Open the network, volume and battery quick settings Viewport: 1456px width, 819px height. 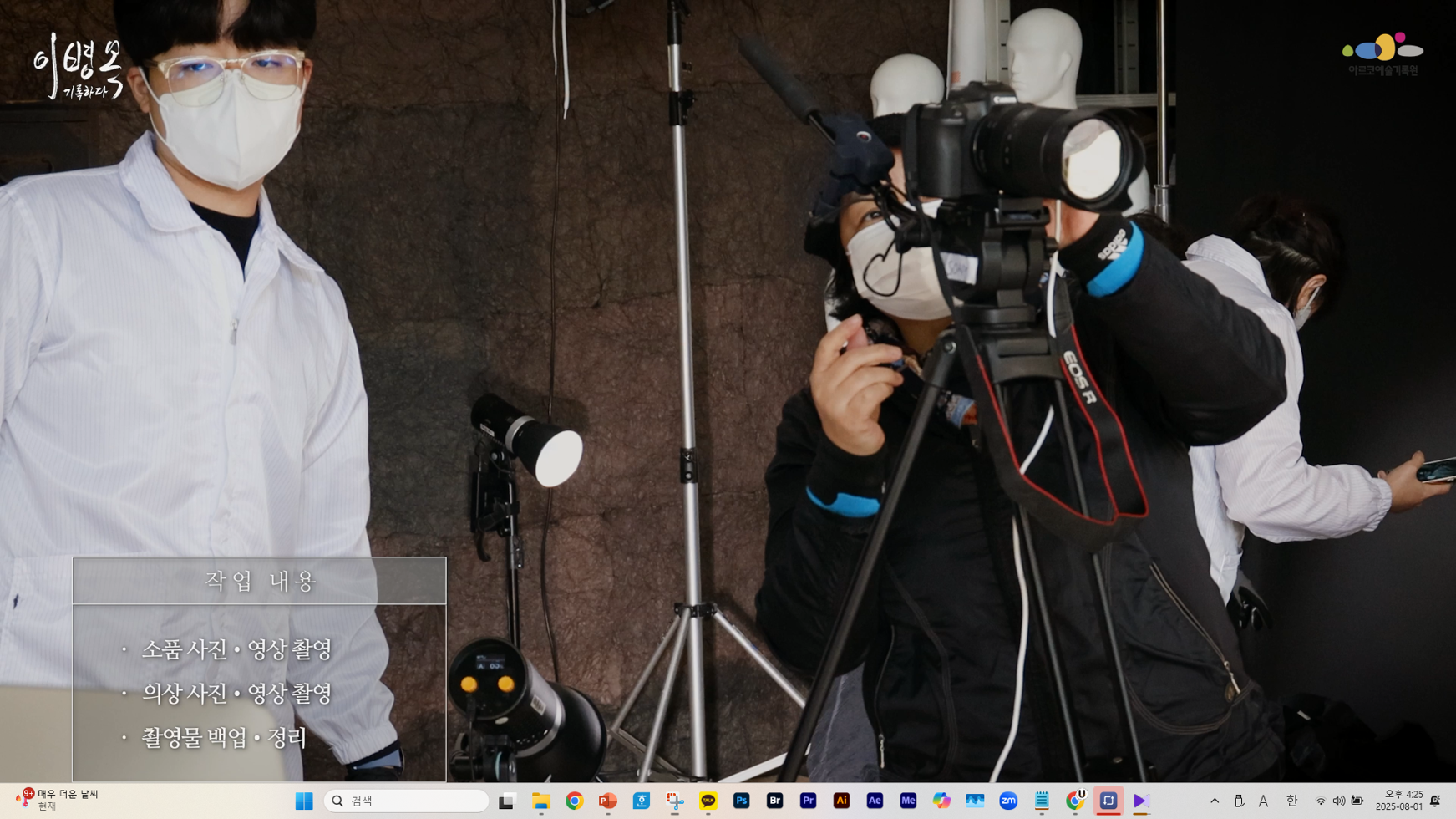[x=1338, y=801]
